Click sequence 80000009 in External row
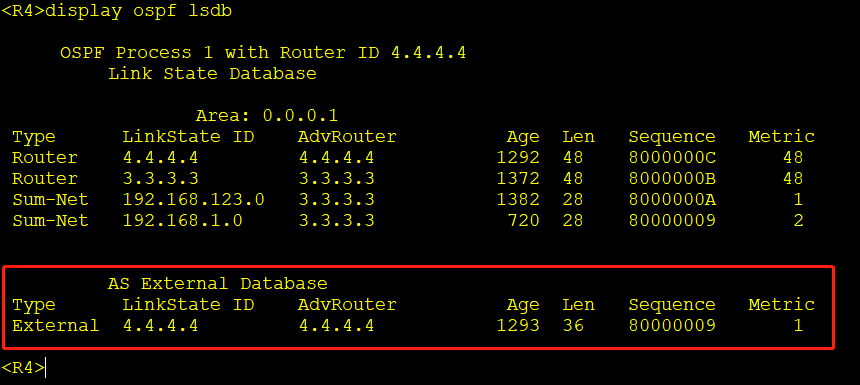The image size is (860, 385). 672,326
